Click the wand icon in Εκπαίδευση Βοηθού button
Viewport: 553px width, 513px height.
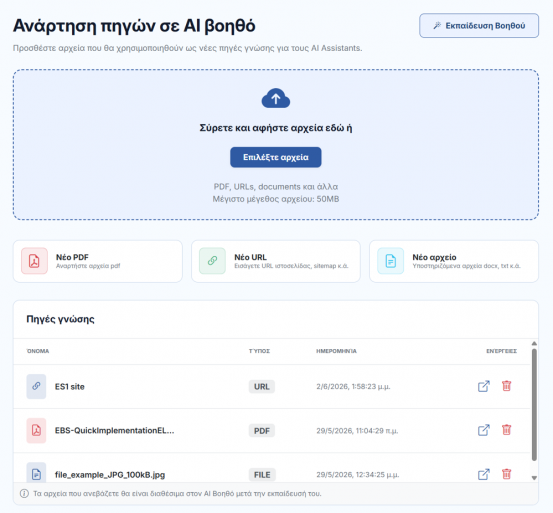point(437,25)
